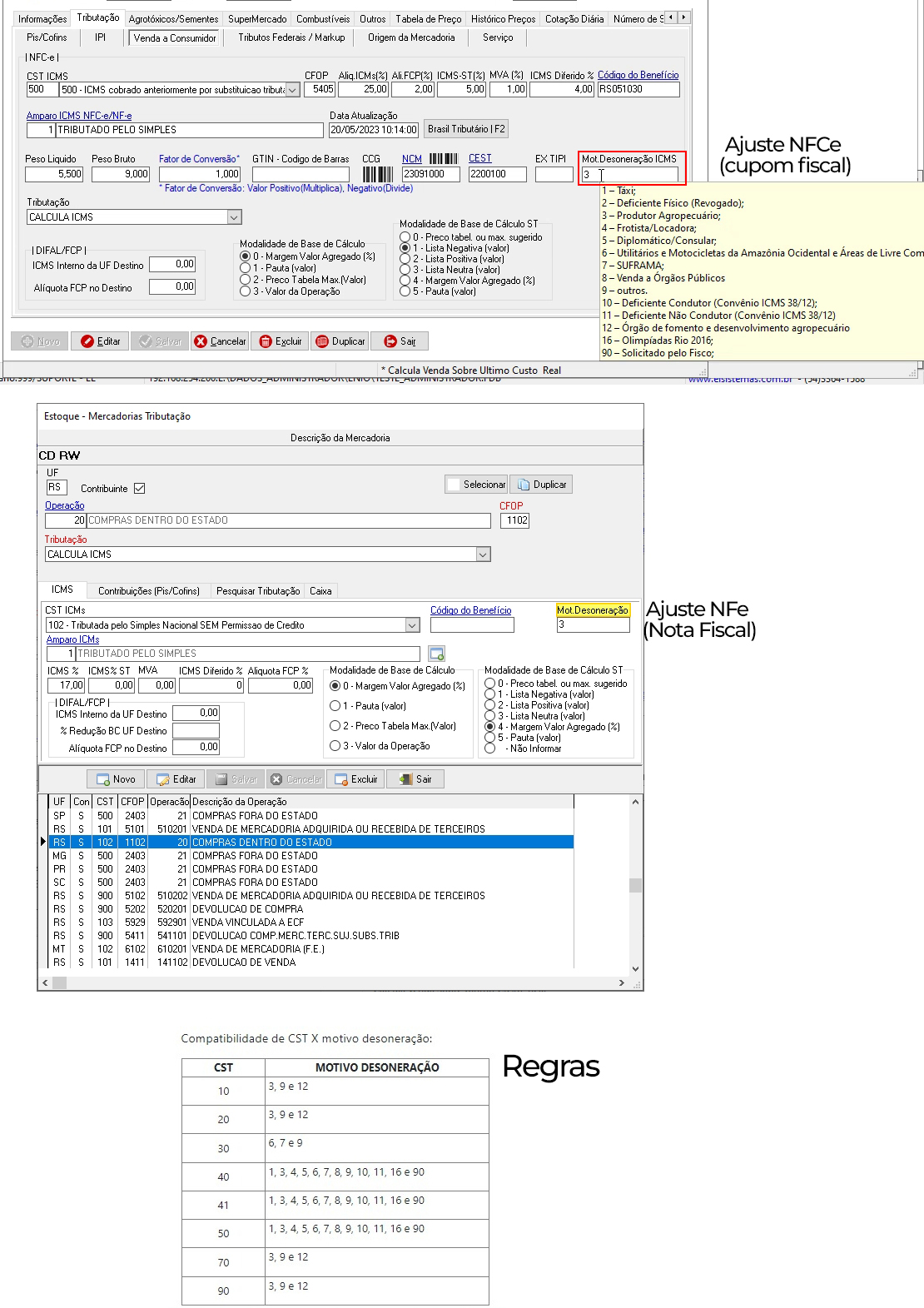Click Selecionar button in Estoque window

tap(476, 485)
